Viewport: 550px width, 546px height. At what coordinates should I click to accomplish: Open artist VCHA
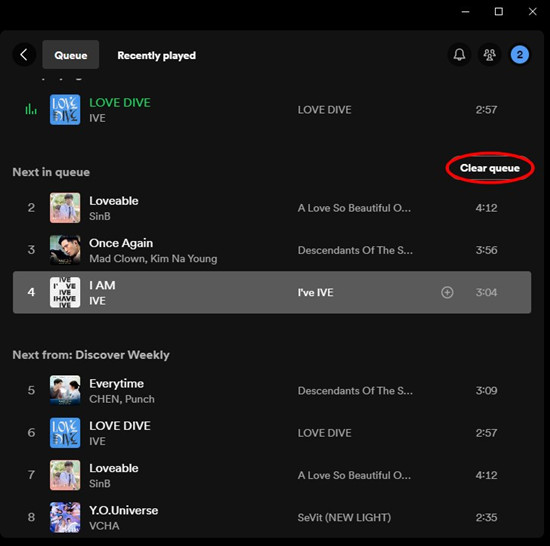coord(104,526)
